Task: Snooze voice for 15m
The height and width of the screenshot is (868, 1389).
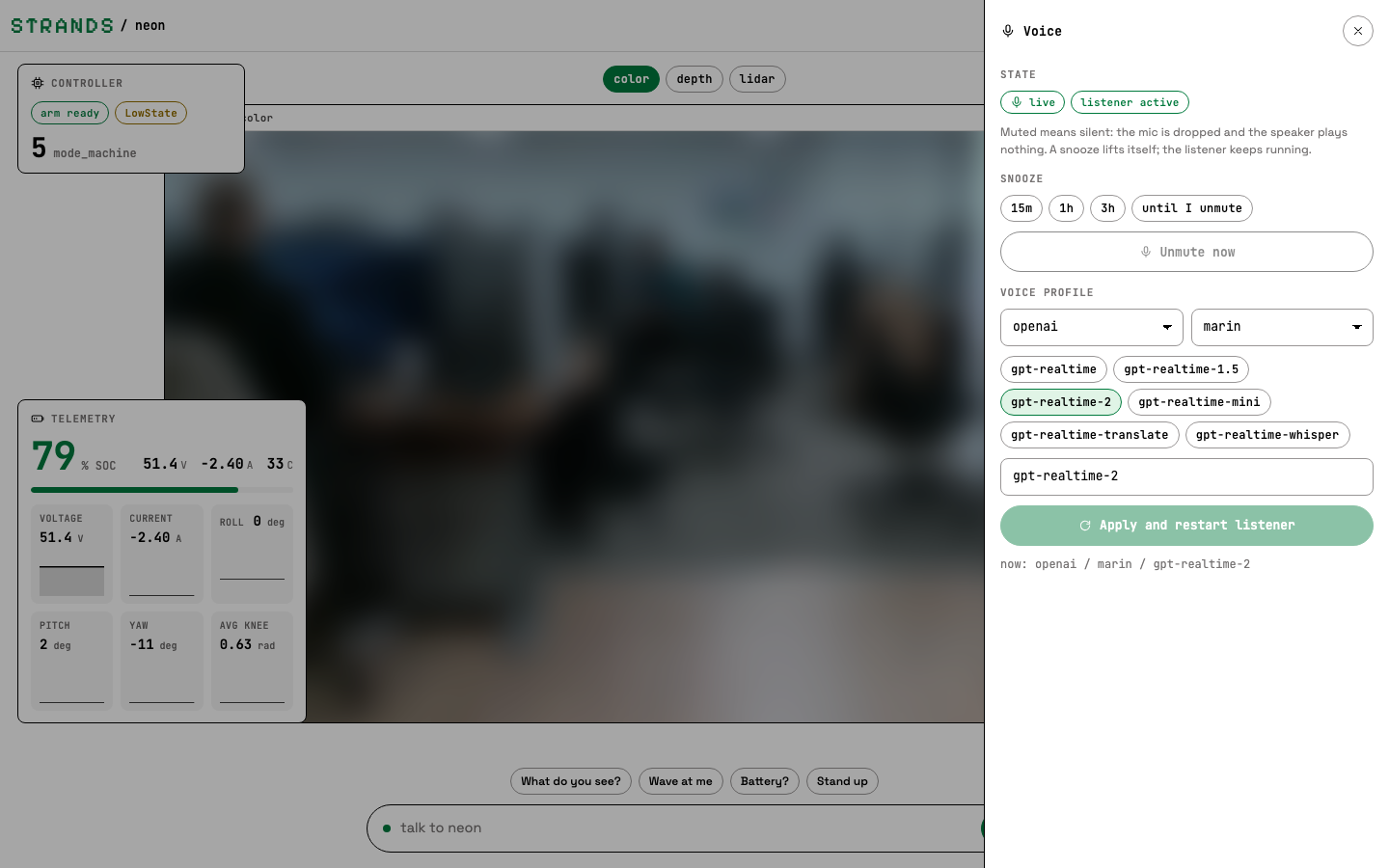Action: click(x=1021, y=208)
